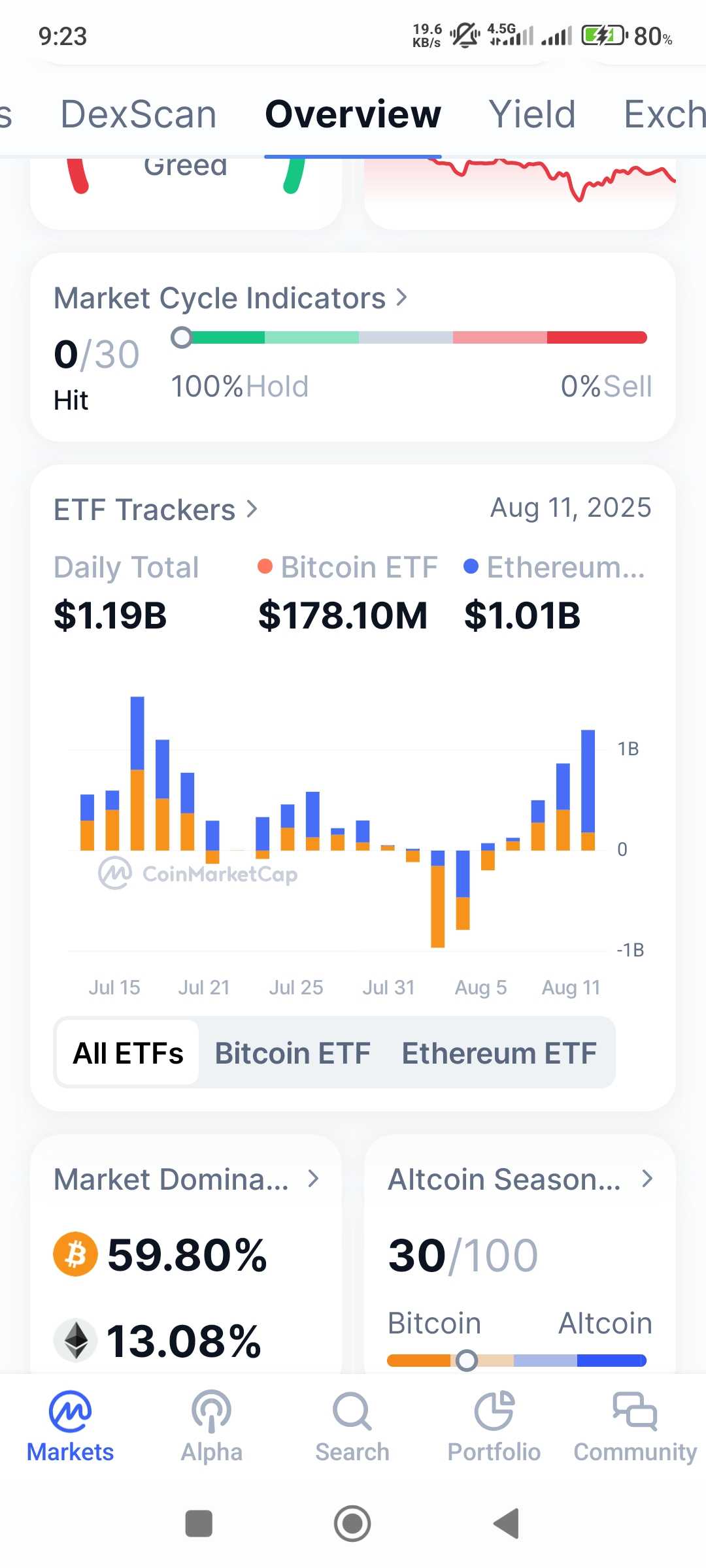Viewport: 706px width, 1568px height.
Task: Select the All ETFs filter
Action: (128, 1053)
